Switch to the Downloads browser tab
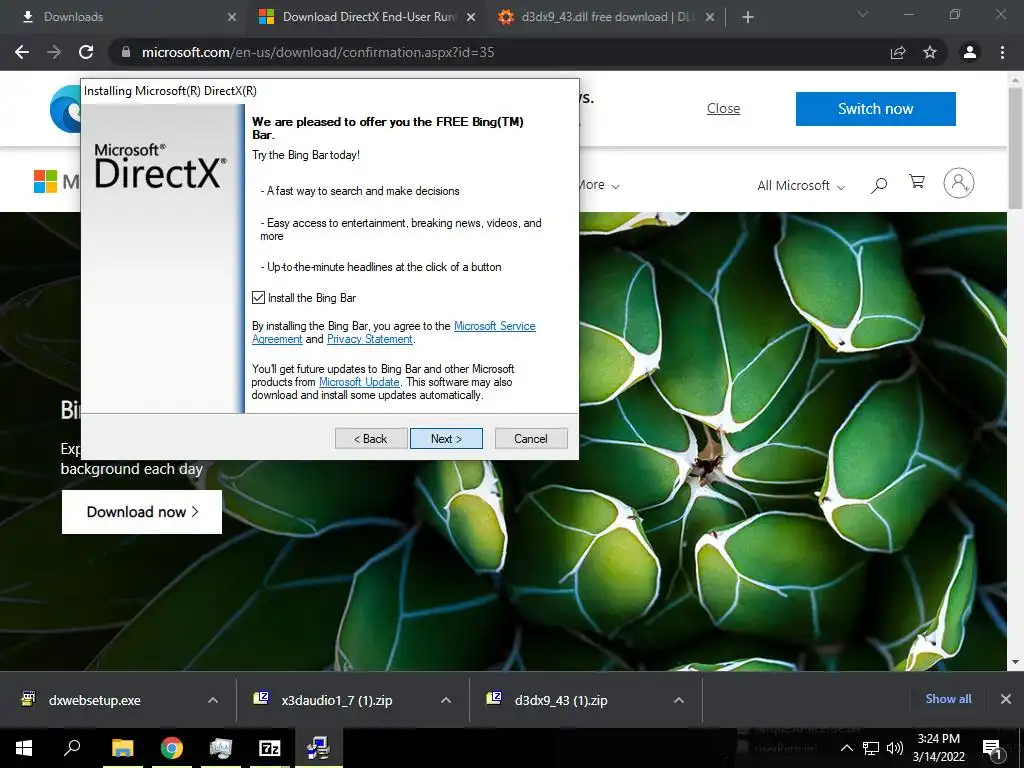Viewport: 1024px width, 768px height. pos(122,17)
